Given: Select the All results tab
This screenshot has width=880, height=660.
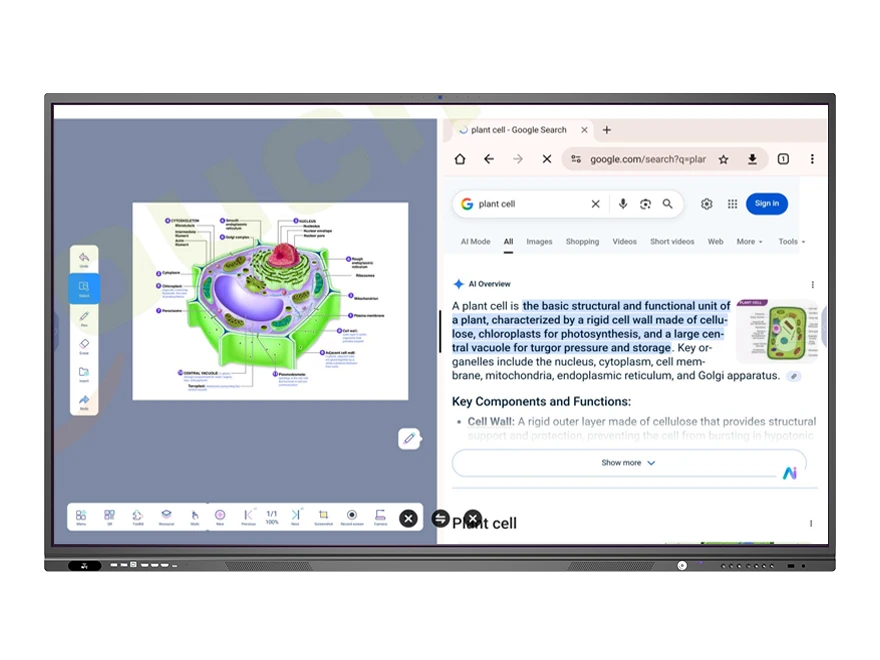Looking at the screenshot, I should click(508, 242).
